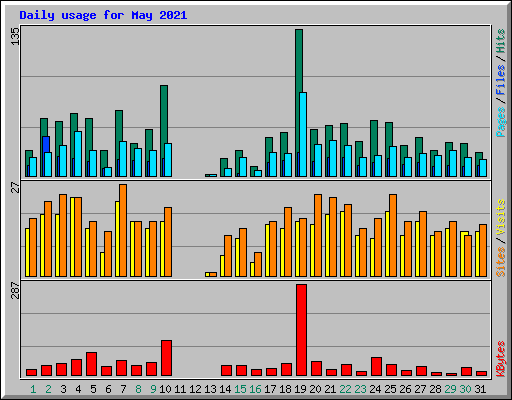Select the red KBytes bar for day 10

pos(166,358)
